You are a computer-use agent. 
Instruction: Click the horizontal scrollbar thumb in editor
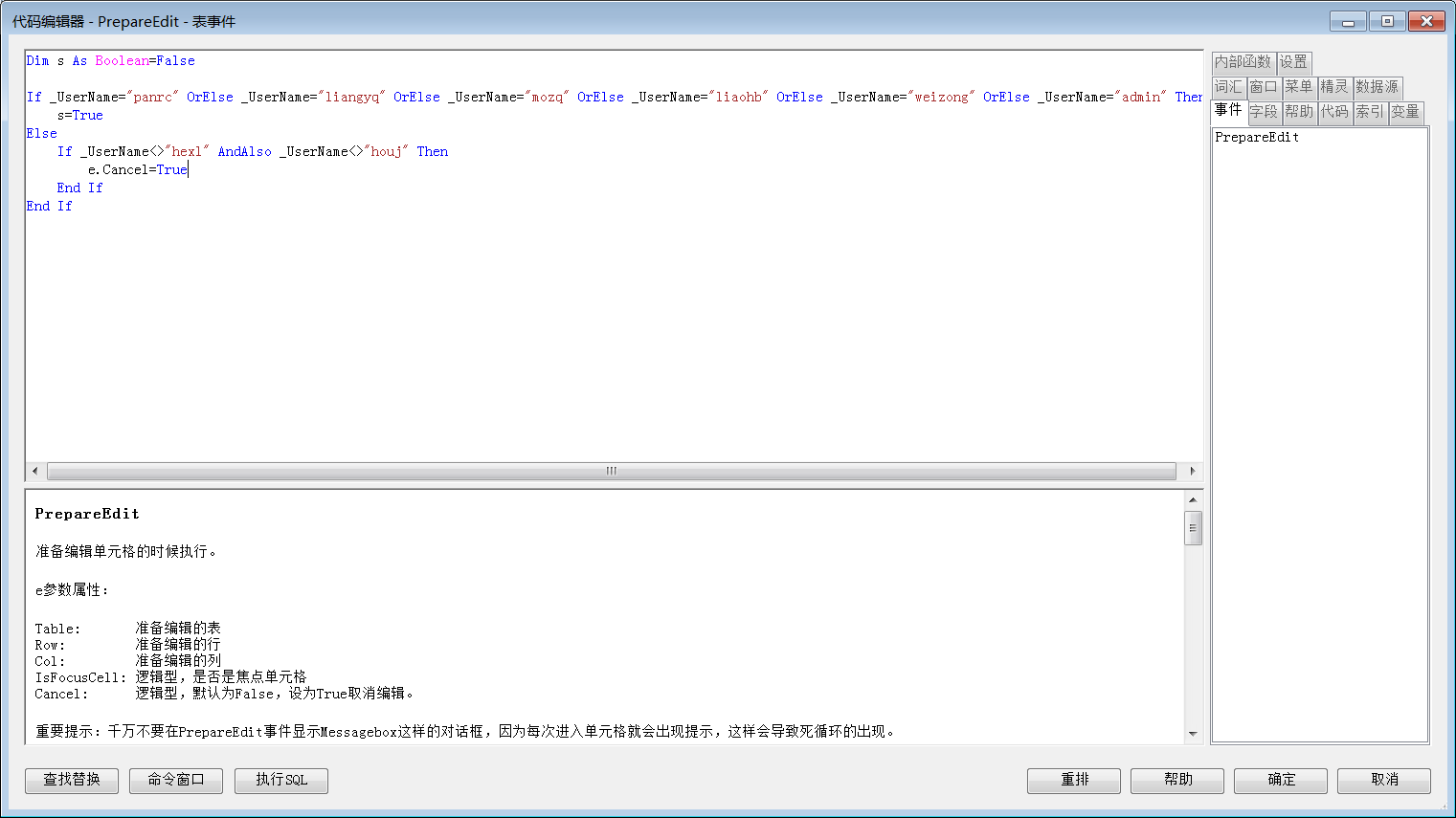pyautogui.click(x=611, y=471)
